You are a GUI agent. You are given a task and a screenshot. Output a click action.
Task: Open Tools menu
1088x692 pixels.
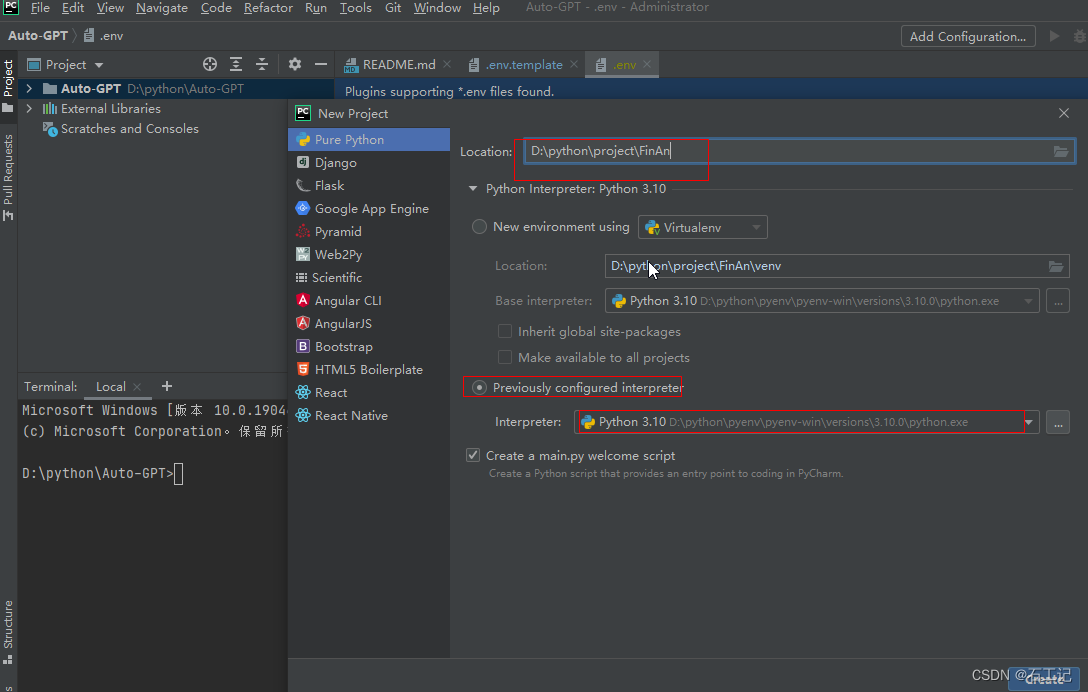(x=355, y=8)
